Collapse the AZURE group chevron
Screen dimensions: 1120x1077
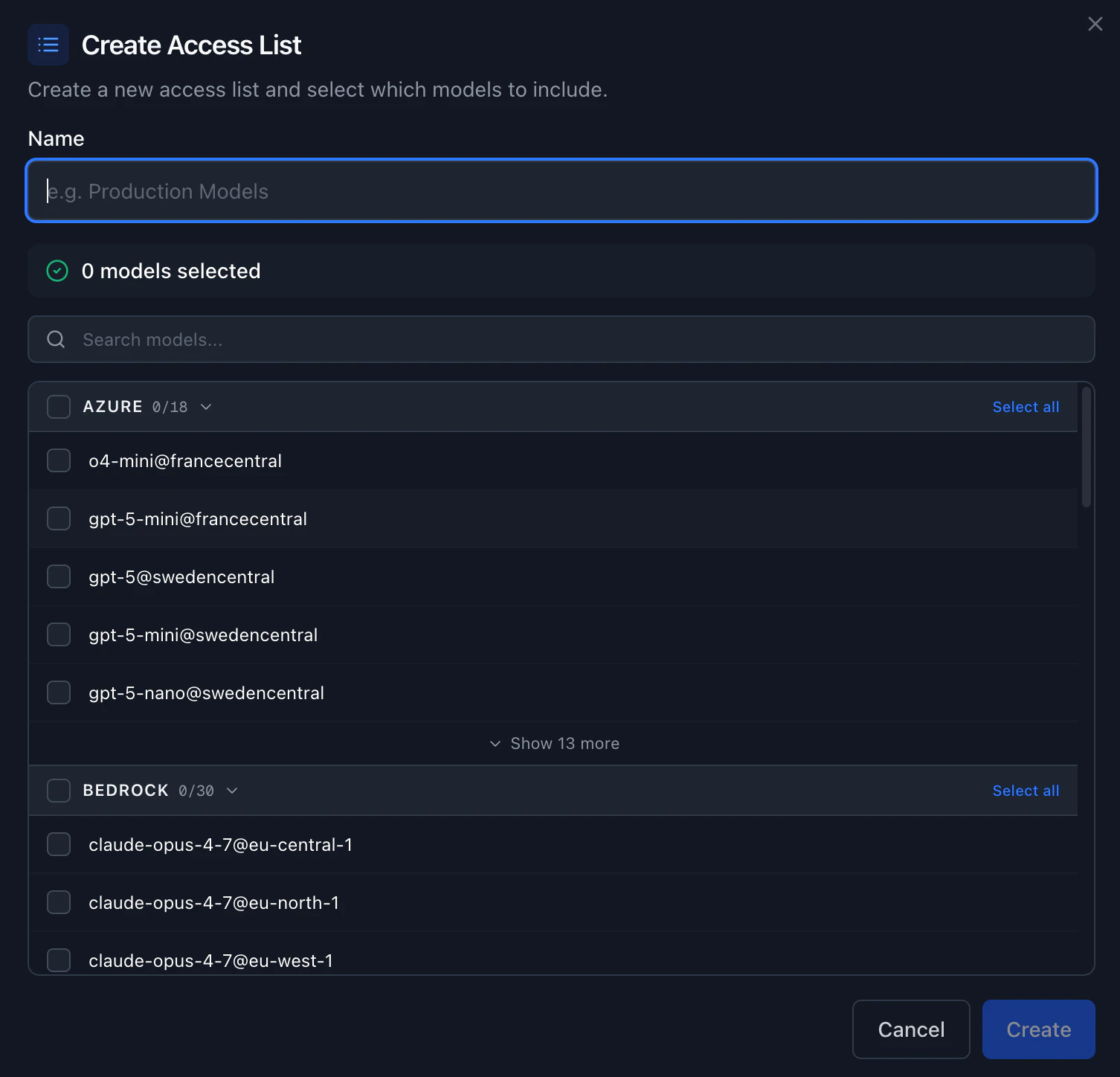pyautogui.click(x=206, y=407)
